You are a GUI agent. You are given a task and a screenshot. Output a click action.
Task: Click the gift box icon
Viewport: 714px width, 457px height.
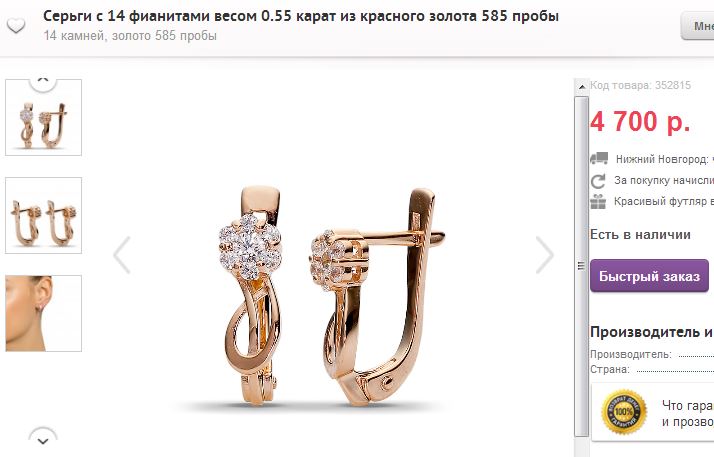coord(598,202)
